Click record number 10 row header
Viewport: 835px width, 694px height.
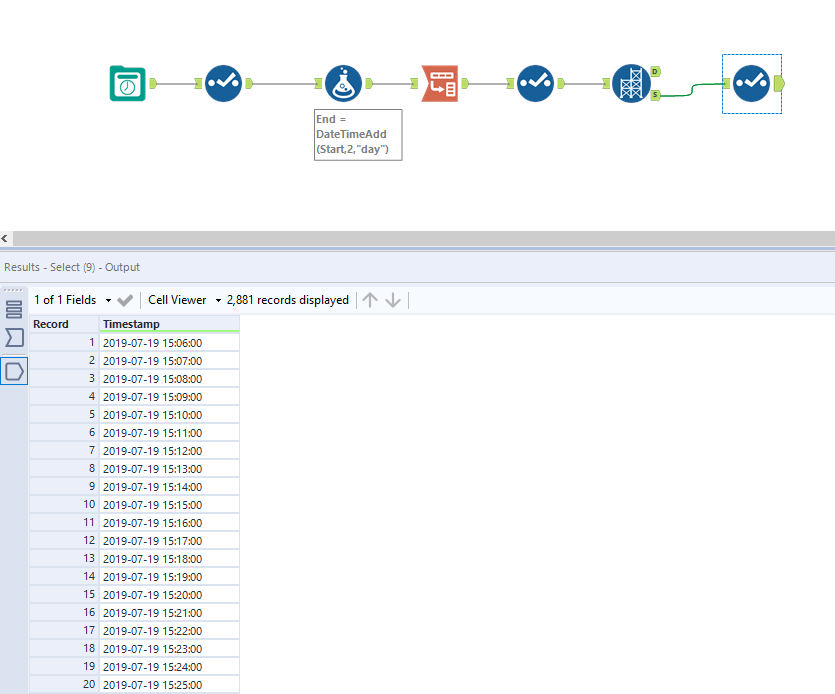[x=64, y=505]
